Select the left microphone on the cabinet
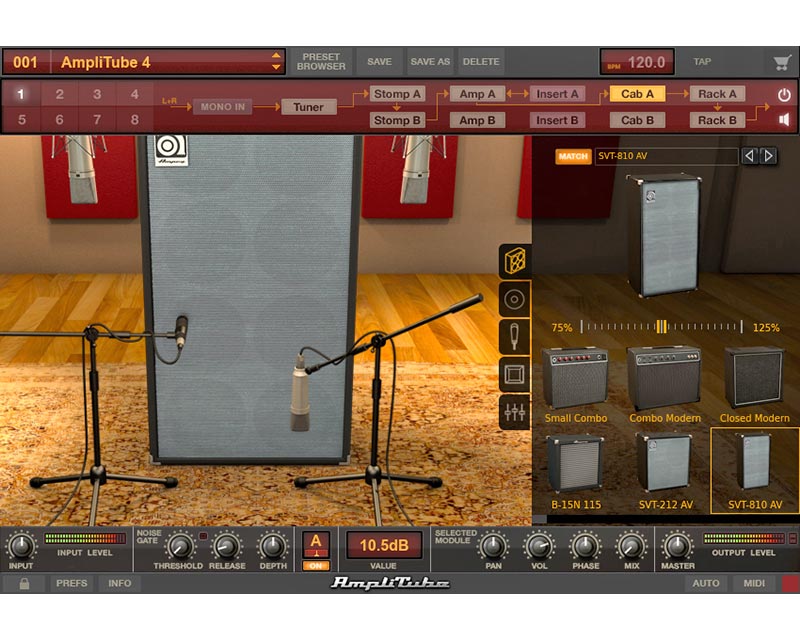This screenshot has height=640, width=800. (x=181, y=332)
